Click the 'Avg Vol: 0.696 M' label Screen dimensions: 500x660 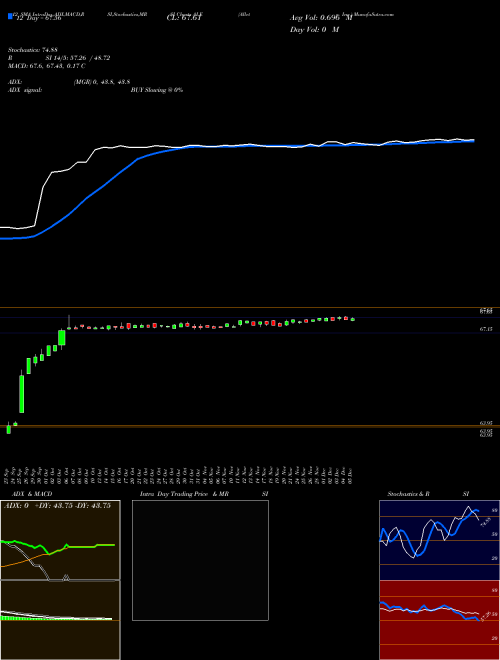321,18
